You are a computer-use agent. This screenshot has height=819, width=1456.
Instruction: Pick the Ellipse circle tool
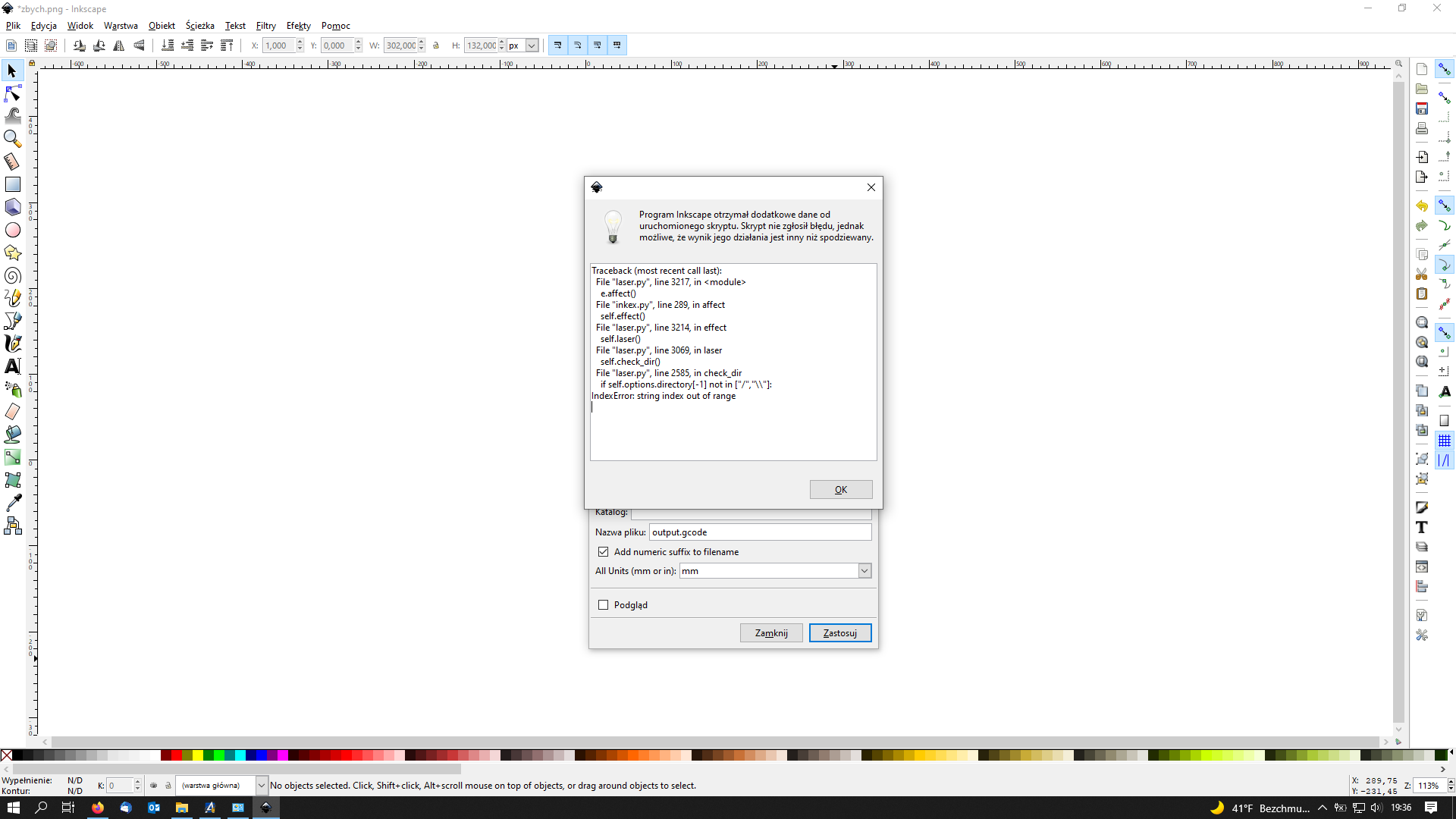point(12,230)
